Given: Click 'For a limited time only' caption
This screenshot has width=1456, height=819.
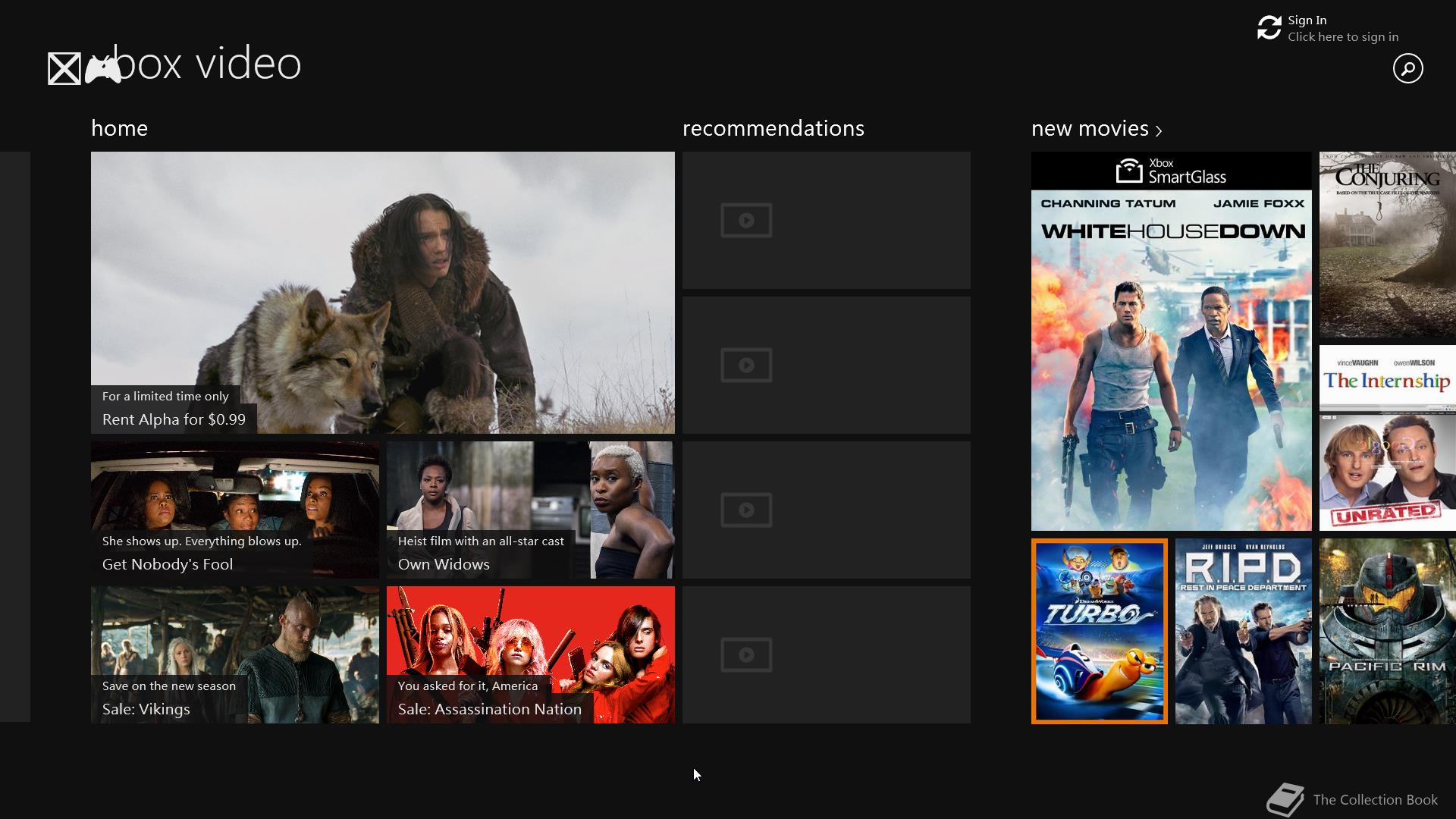Looking at the screenshot, I should click(x=165, y=397).
